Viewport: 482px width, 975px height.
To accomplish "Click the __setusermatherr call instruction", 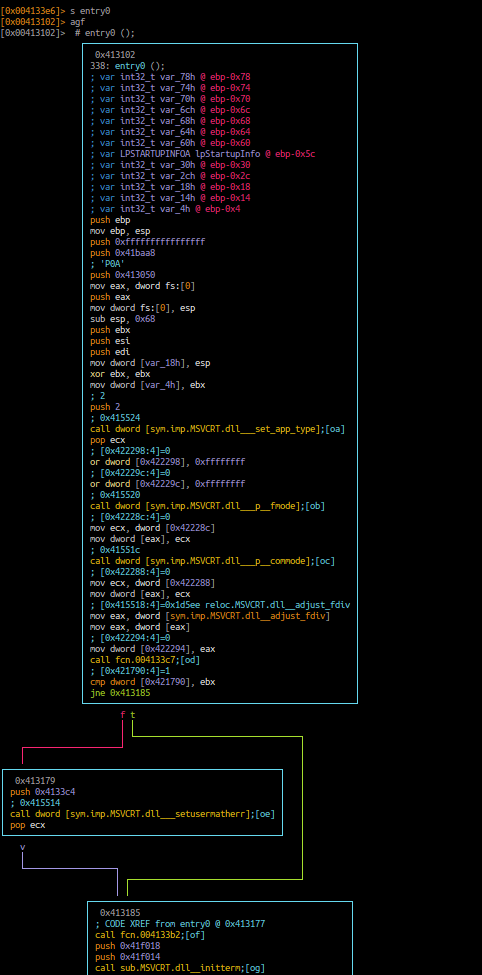I will coord(142,813).
